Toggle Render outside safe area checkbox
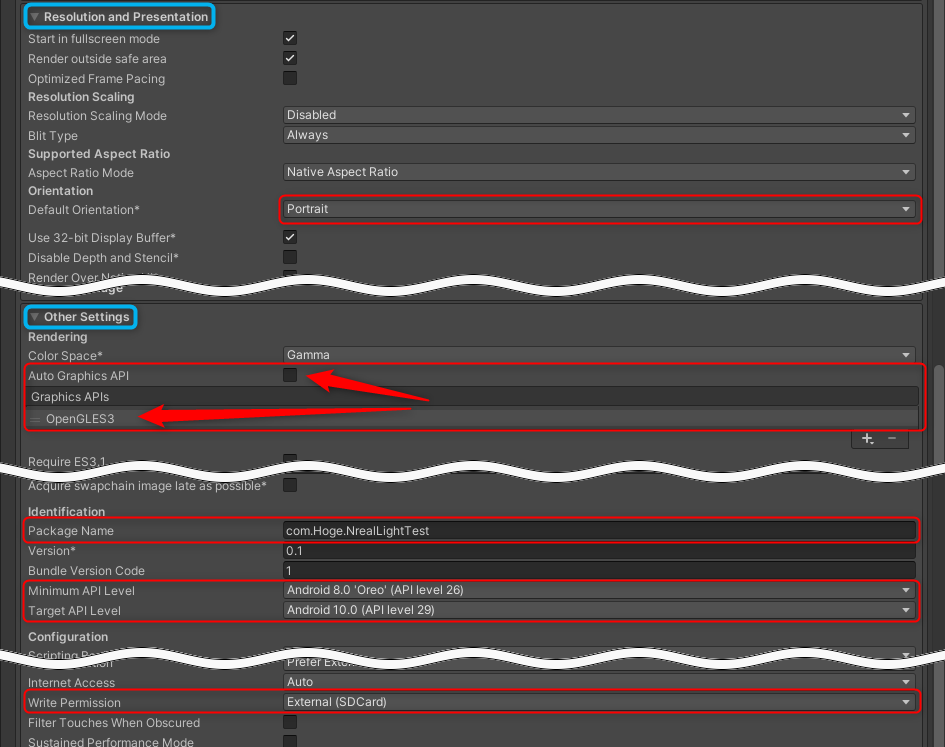 (x=290, y=58)
